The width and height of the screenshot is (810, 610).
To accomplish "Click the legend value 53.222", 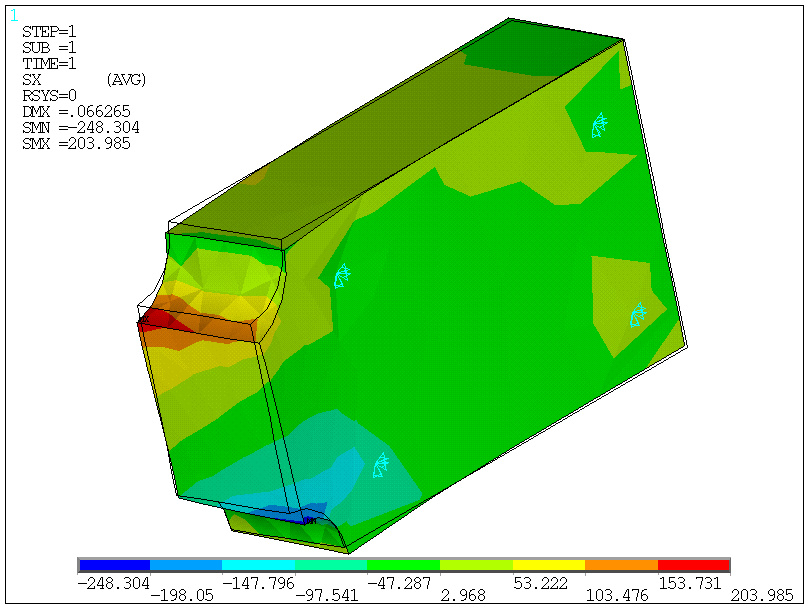I will pyautogui.click(x=540, y=583).
